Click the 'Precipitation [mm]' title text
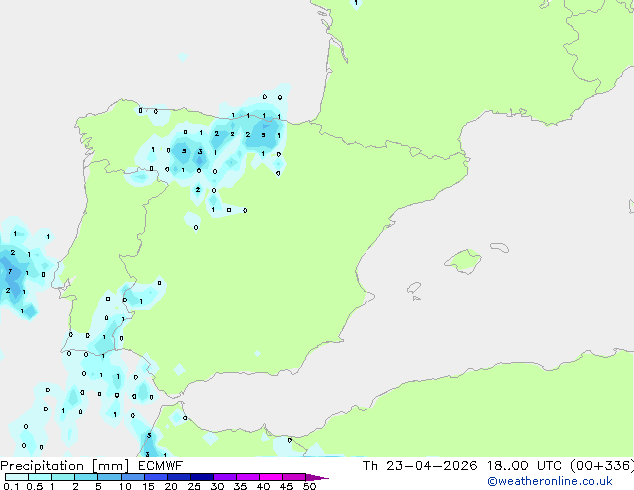The height and width of the screenshot is (490, 634). tap(65, 466)
